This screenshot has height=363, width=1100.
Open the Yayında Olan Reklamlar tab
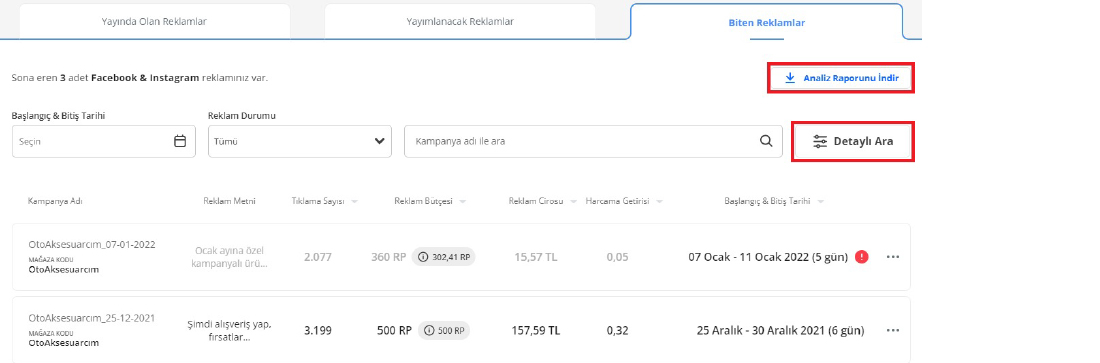coord(154,21)
